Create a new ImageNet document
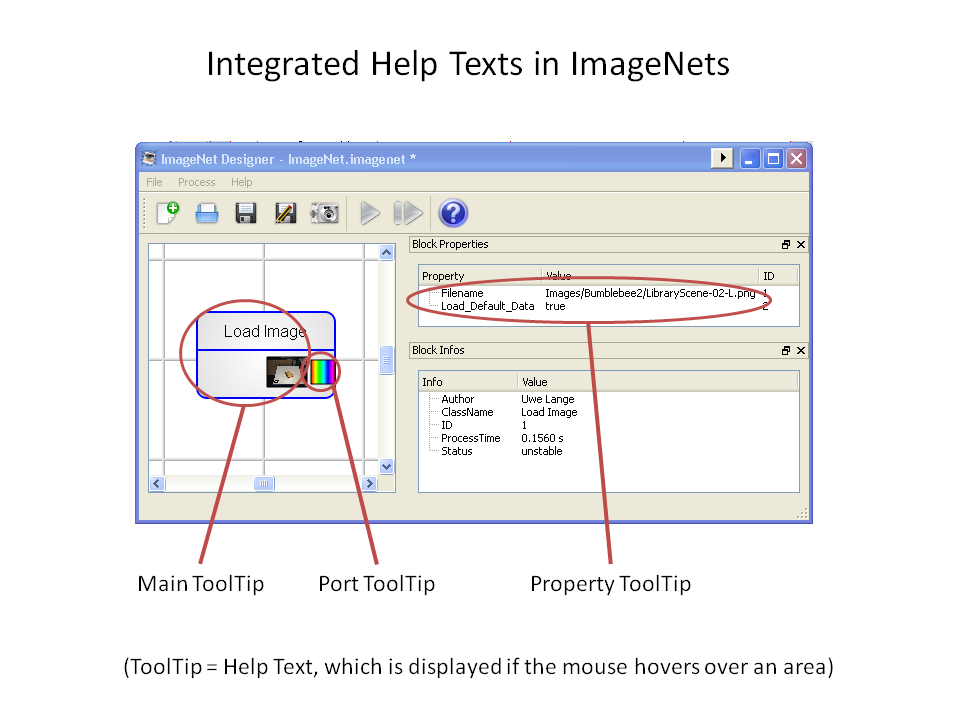 (x=167, y=212)
